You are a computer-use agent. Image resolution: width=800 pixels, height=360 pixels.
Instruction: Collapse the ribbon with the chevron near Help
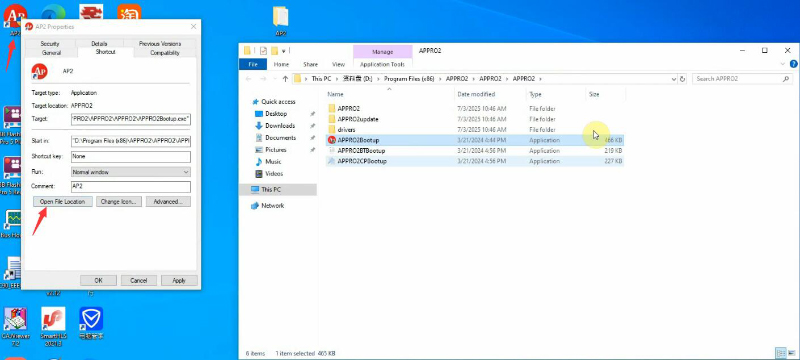(x=783, y=64)
